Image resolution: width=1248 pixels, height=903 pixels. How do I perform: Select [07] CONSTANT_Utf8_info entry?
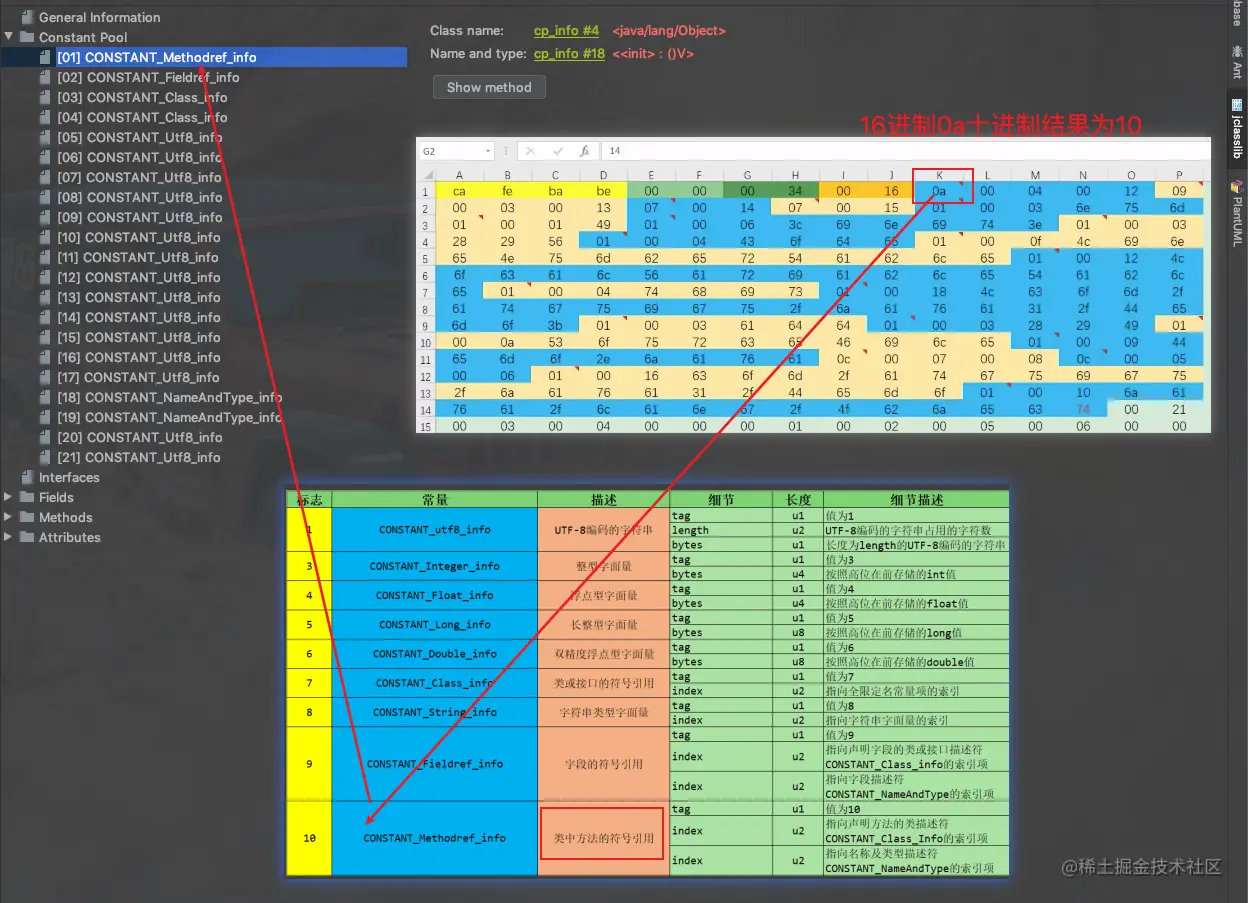pyautogui.click(x=139, y=177)
